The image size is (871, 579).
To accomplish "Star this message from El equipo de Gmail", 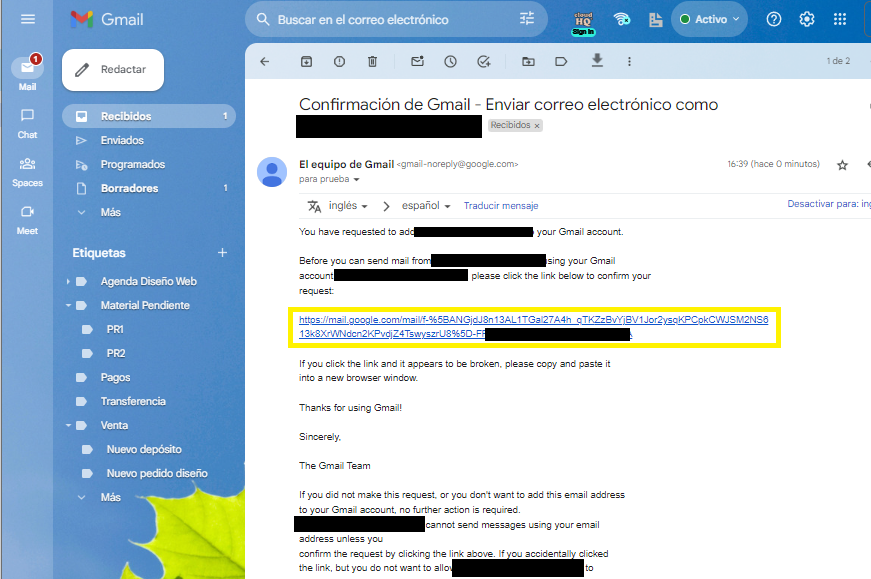I will coord(842,165).
